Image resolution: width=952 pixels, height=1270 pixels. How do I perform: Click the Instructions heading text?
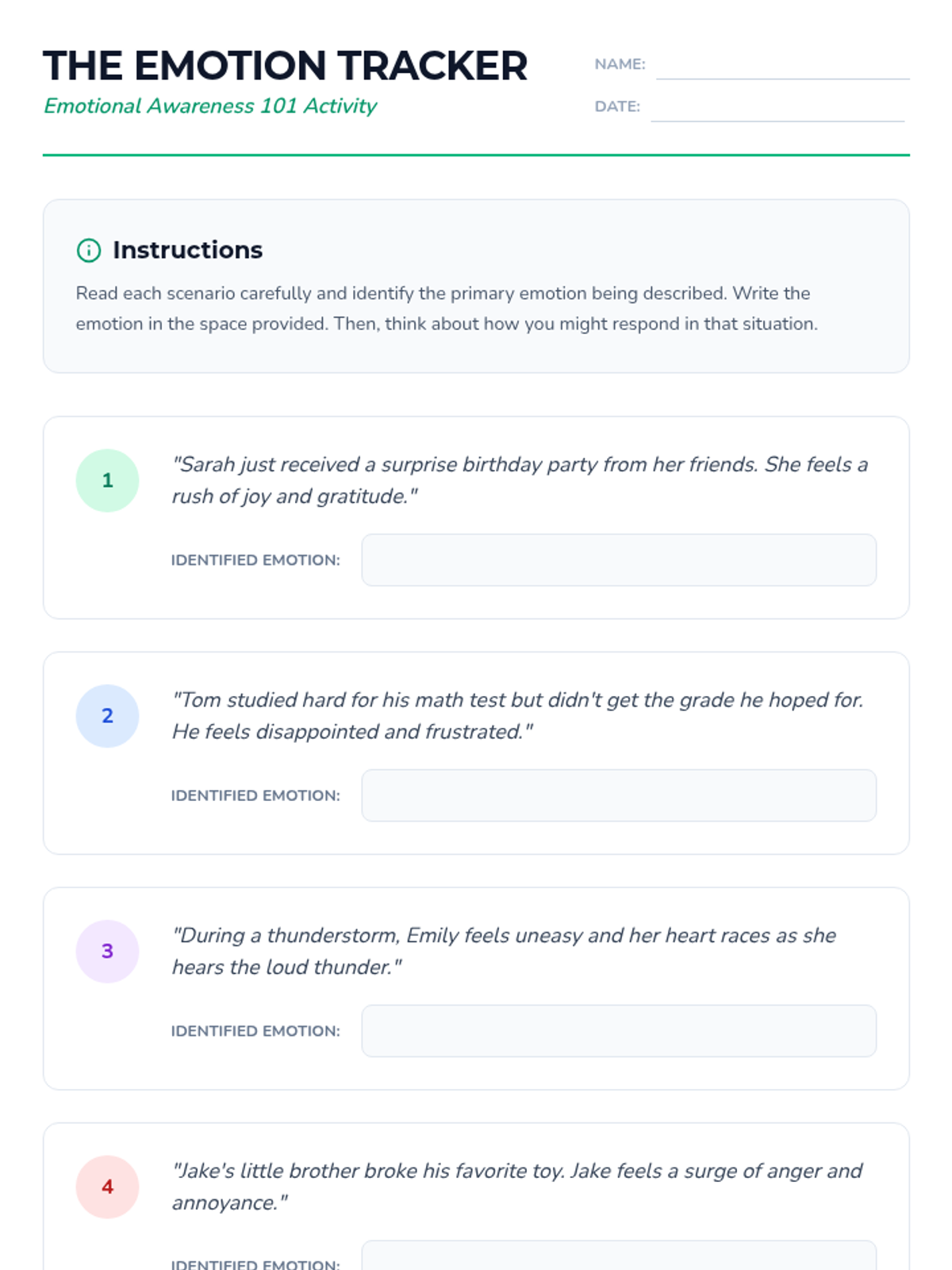(187, 250)
